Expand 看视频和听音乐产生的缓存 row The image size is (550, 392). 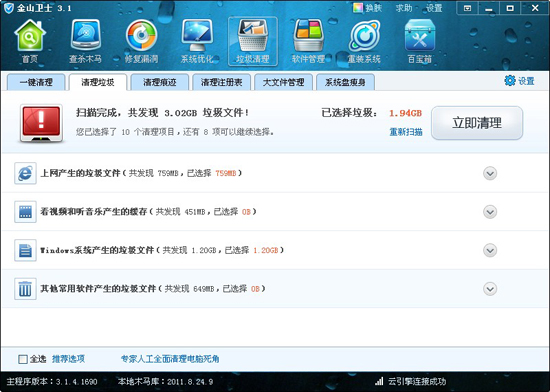coord(490,212)
